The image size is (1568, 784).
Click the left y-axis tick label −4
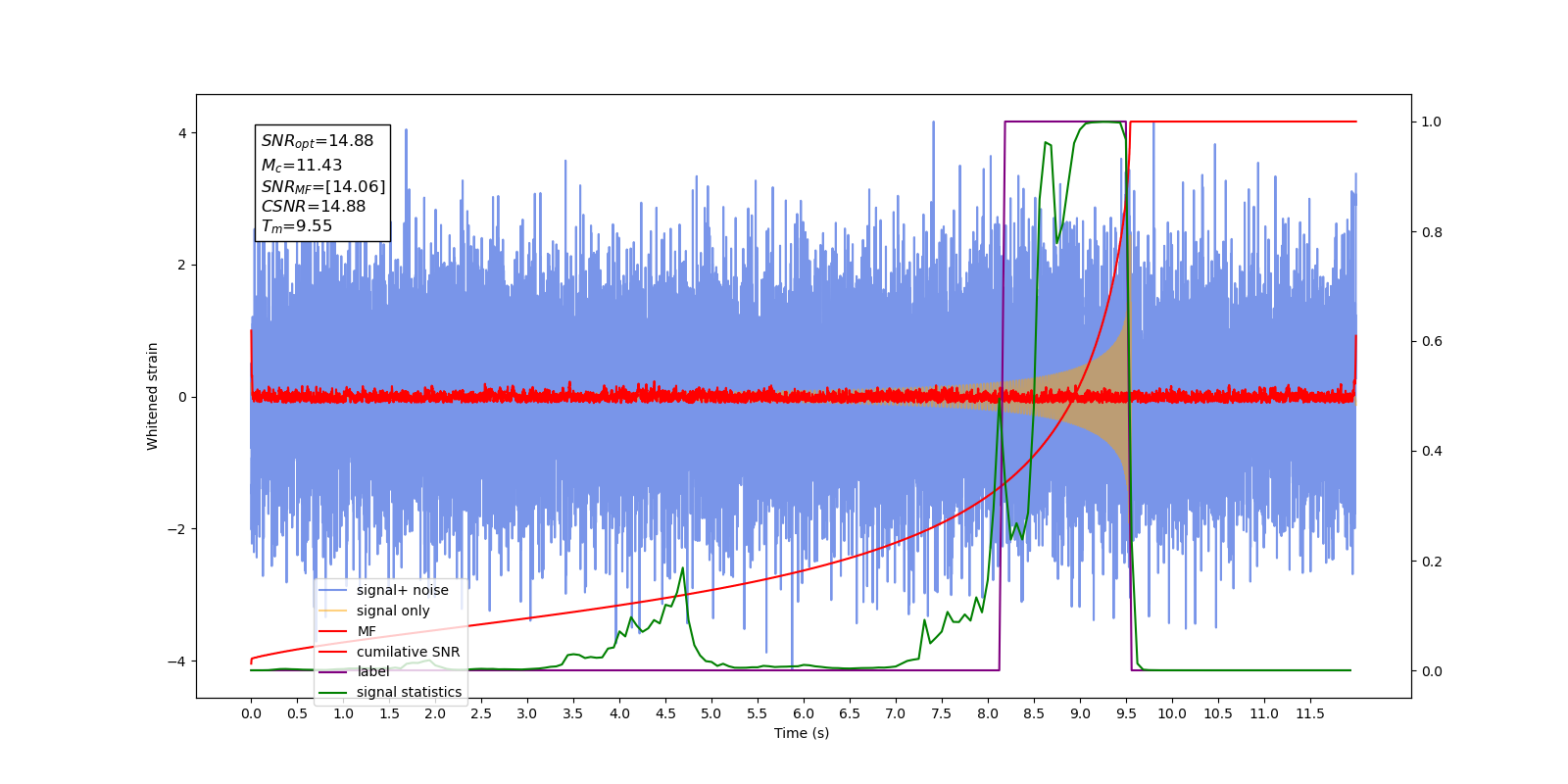point(176,661)
